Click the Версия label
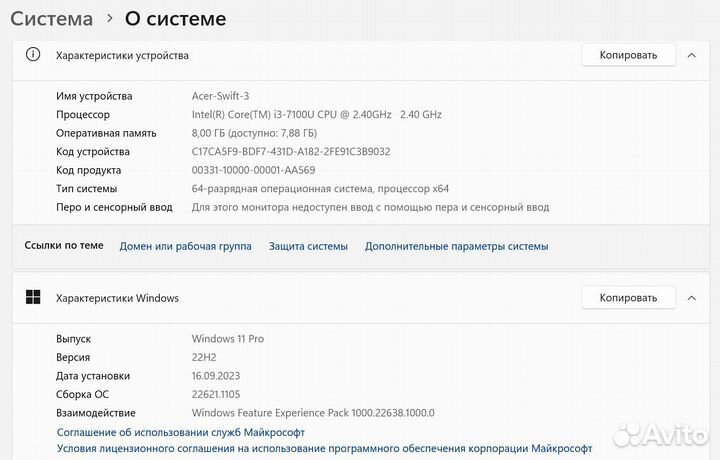Screen dimensions: 720x460 73,357
